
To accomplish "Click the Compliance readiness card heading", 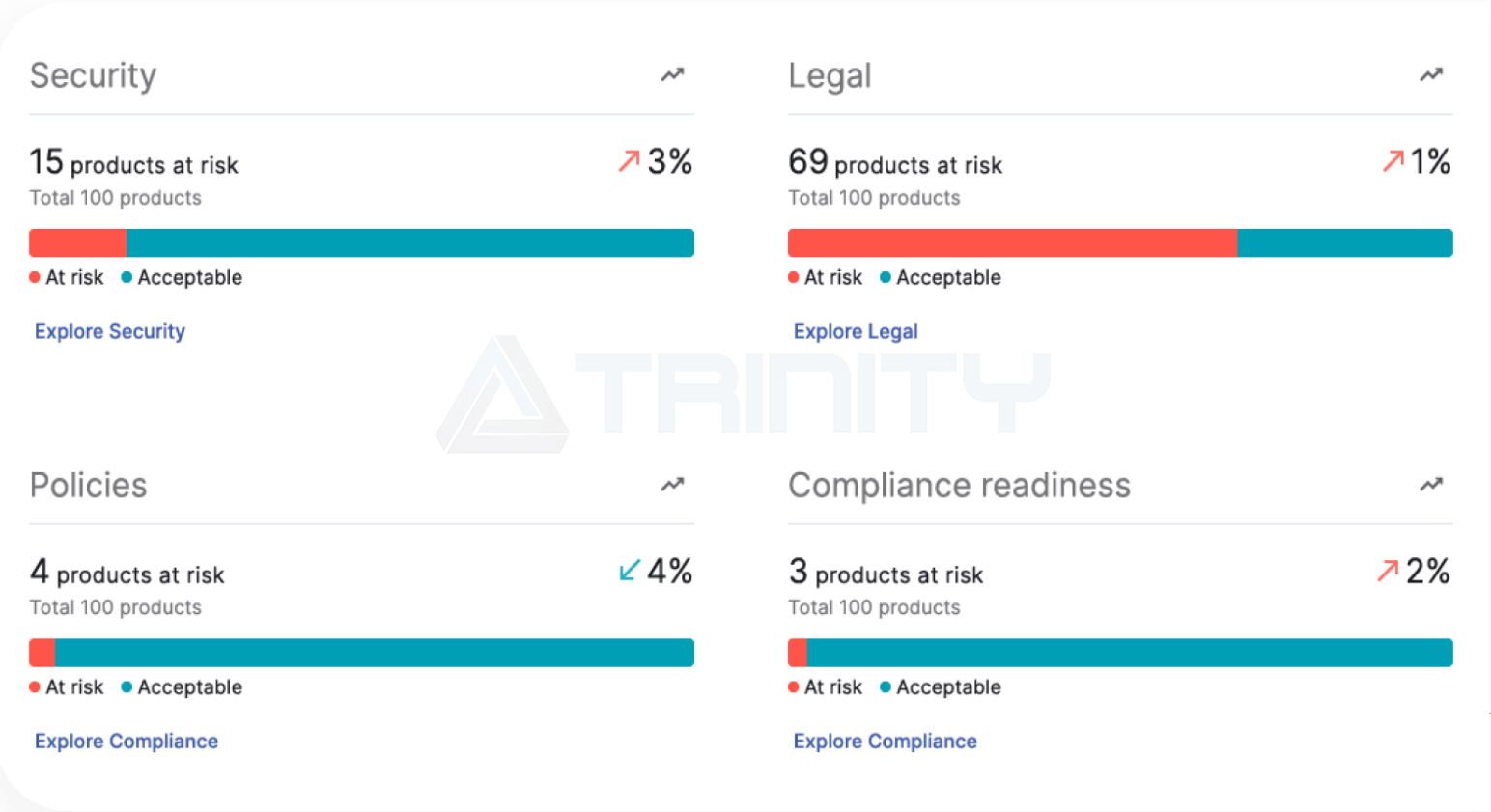I will (x=959, y=485).
